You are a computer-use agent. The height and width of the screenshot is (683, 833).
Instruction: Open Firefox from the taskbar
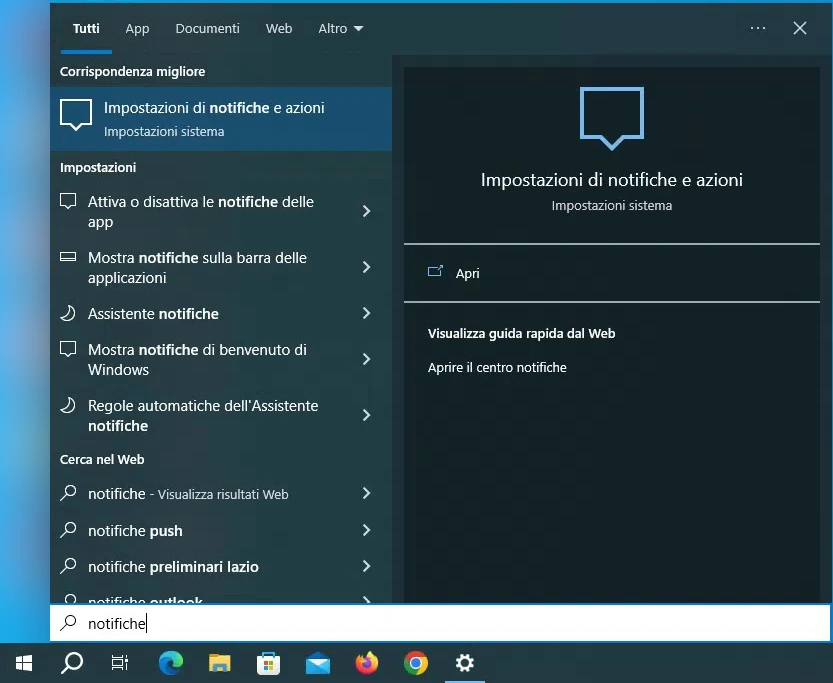pos(366,662)
